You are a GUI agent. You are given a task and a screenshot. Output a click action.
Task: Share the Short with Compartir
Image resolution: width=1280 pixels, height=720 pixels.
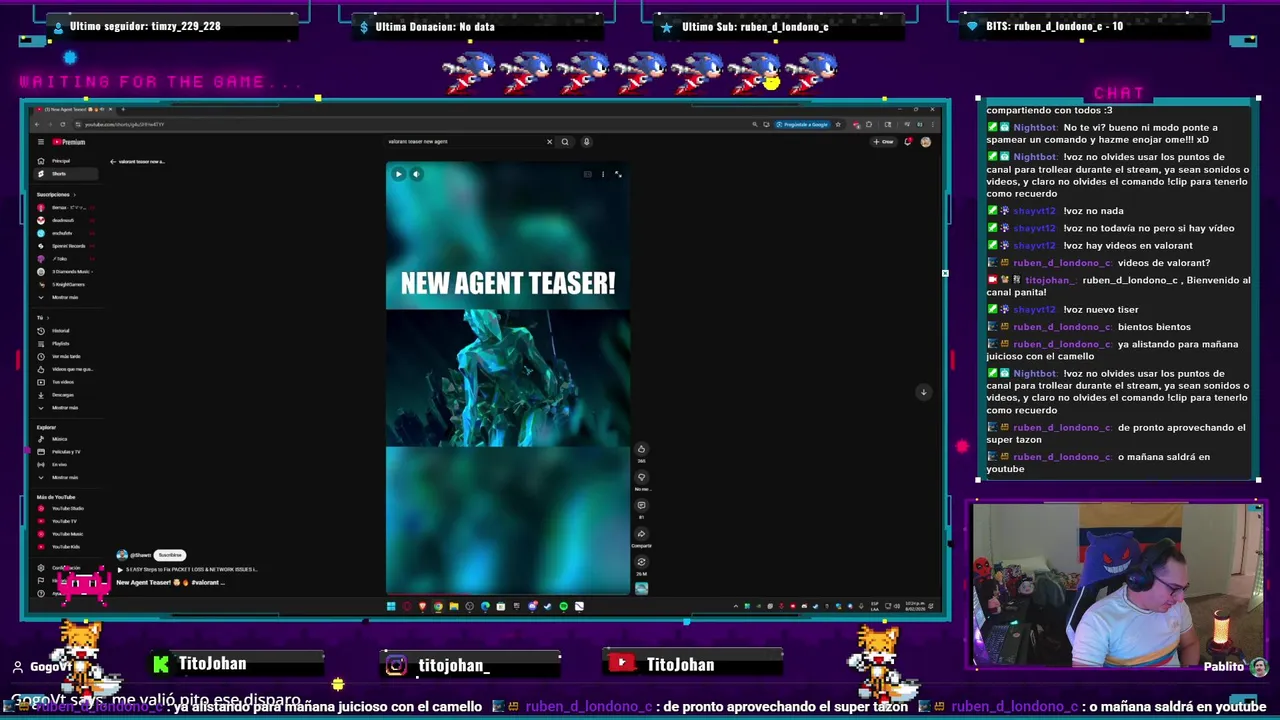point(641,533)
